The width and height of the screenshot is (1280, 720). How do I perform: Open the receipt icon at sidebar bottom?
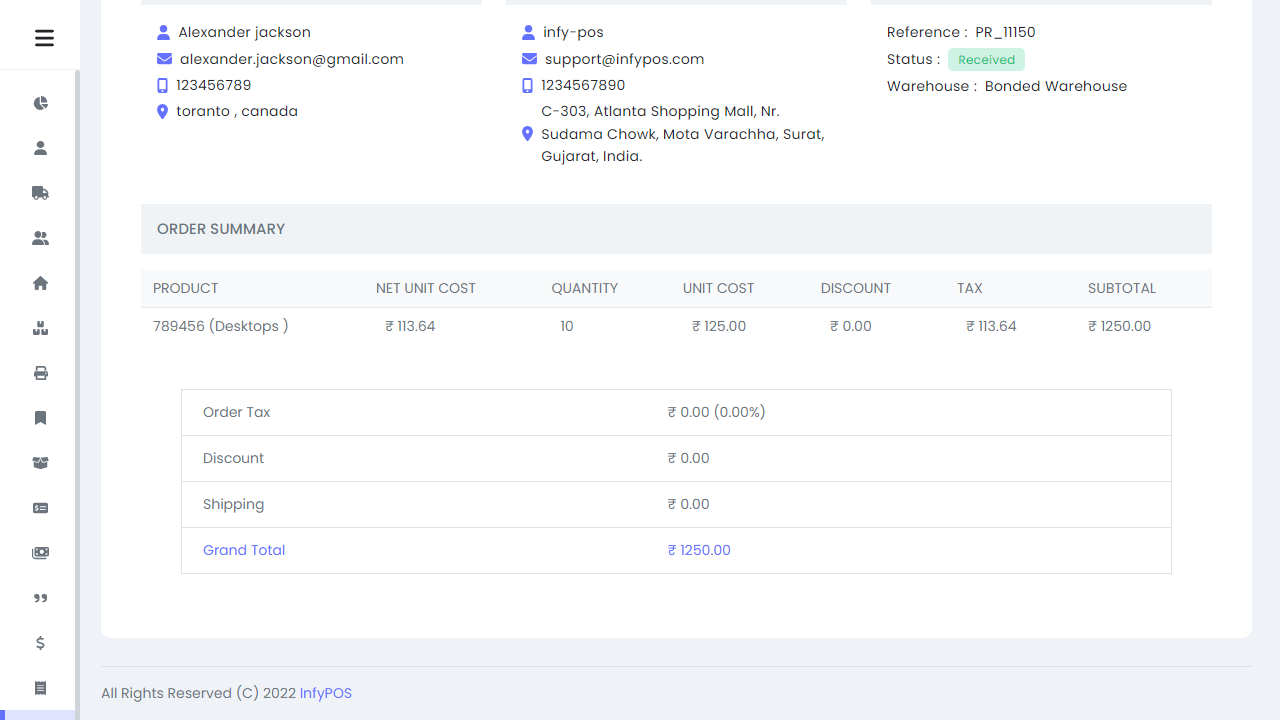click(x=40, y=688)
